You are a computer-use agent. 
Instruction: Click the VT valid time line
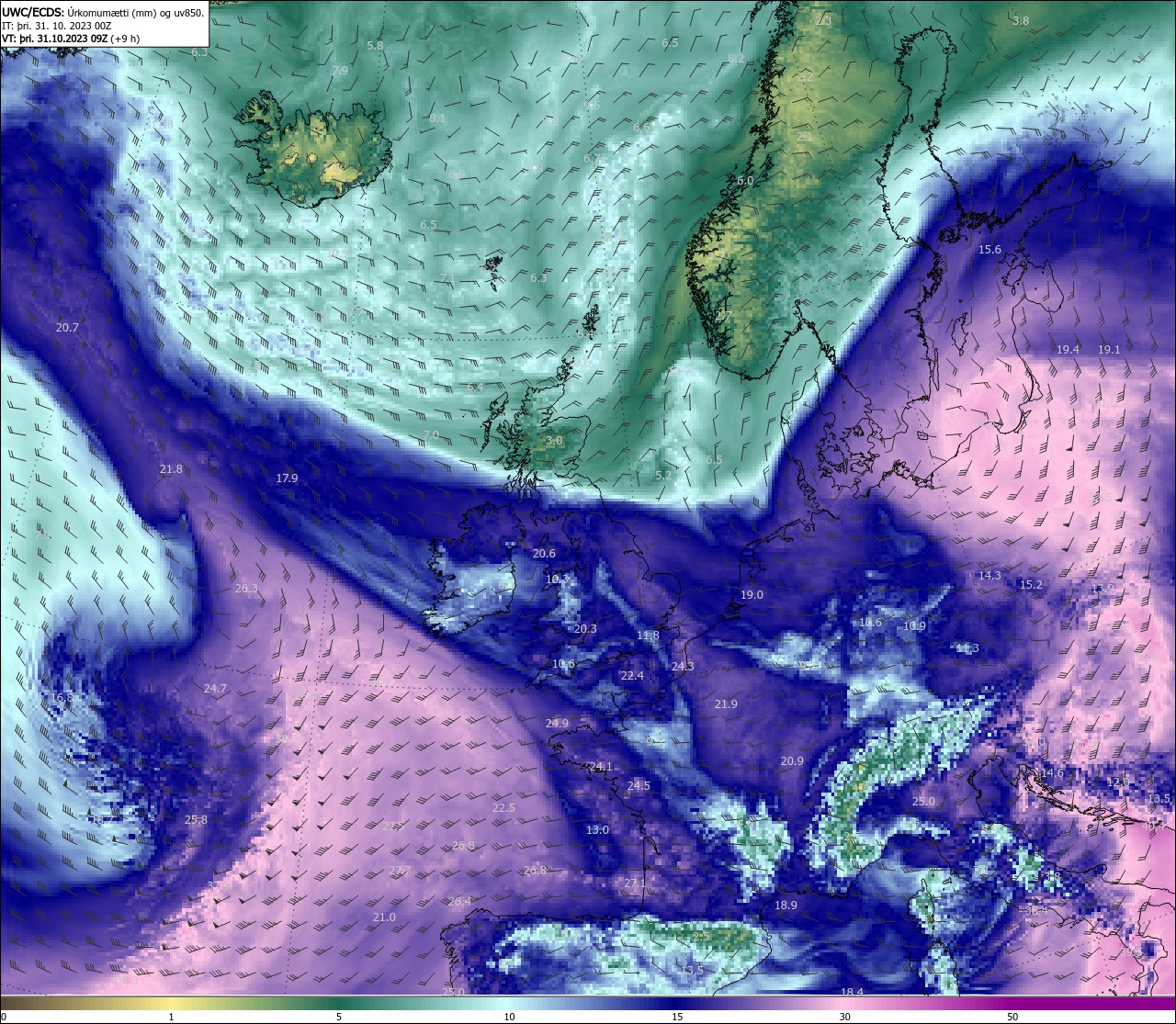[71, 39]
